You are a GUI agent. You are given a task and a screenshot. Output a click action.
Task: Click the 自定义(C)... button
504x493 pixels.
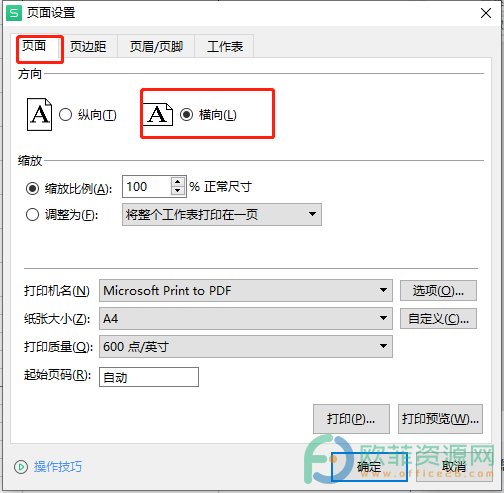[x=438, y=319]
